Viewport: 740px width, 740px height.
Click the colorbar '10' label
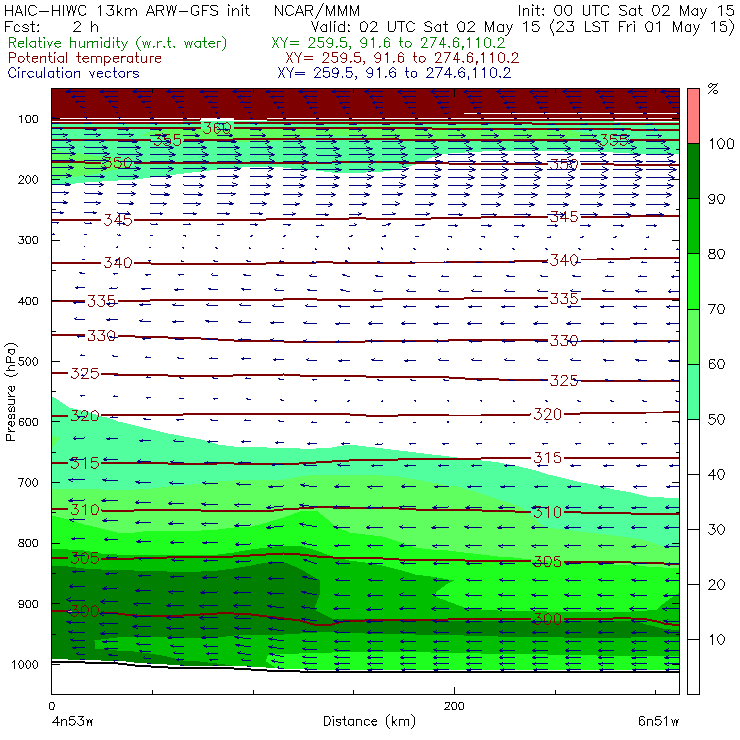716,639
